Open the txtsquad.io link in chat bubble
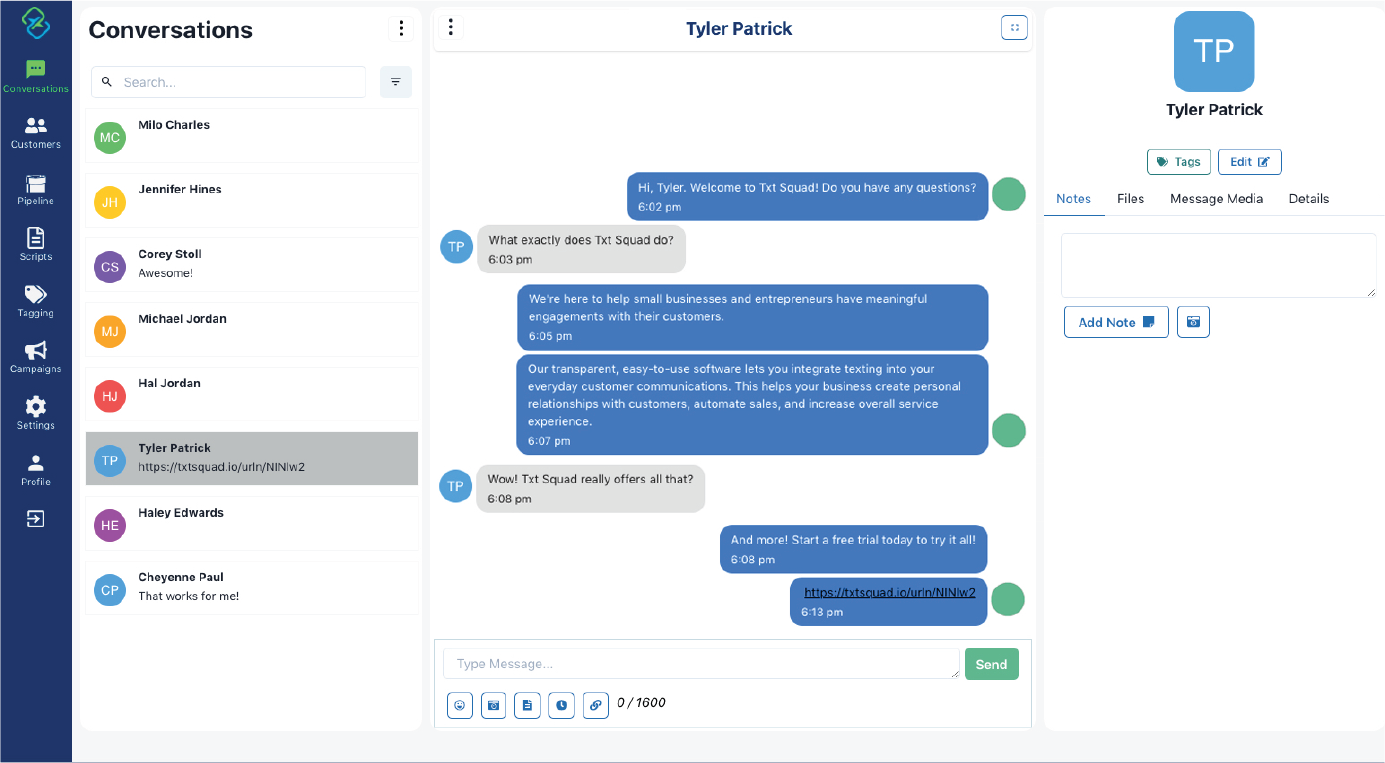Viewport: 1385px width, 763px height. point(889,592)
